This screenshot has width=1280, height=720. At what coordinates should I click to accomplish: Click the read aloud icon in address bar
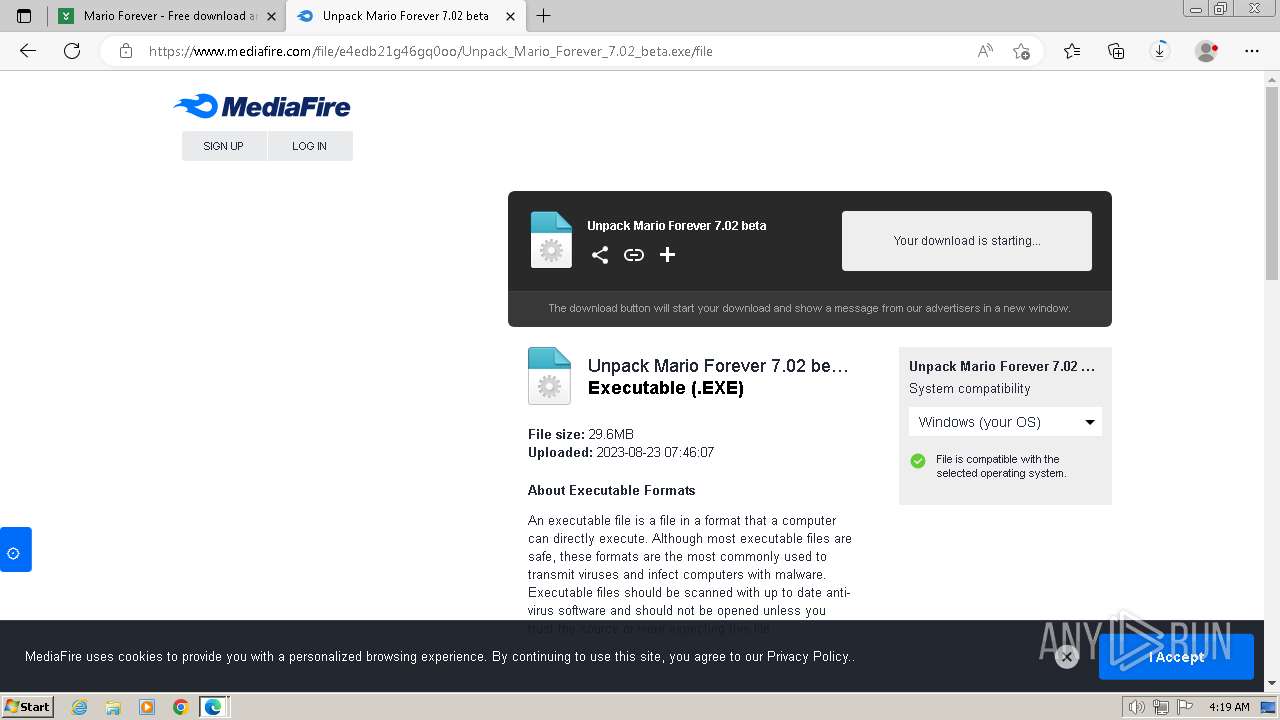[x=985, y=51]
